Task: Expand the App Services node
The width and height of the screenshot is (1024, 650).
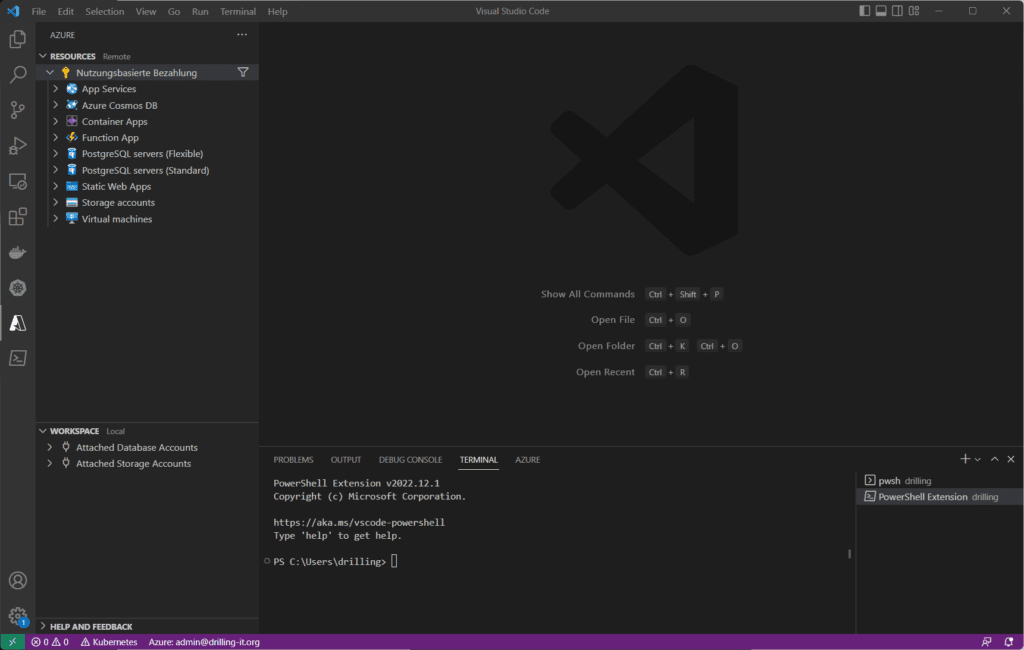Action: tap(56, 89)
